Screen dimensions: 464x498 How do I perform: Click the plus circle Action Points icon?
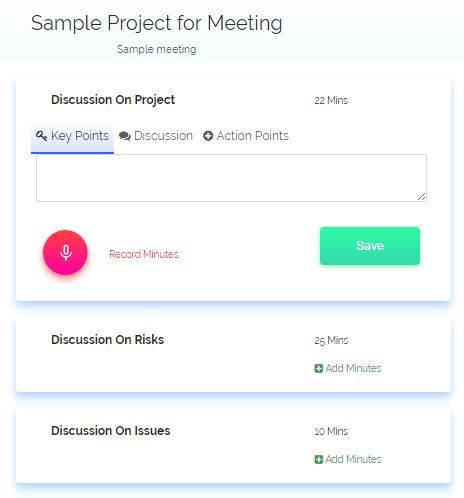pos(208,136)
